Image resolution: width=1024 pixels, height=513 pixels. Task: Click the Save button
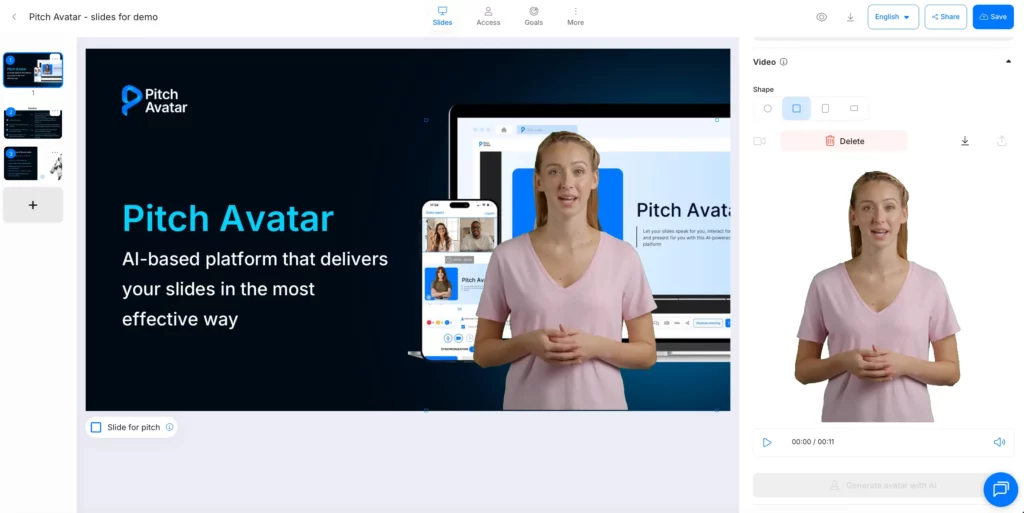pos(993,17)
